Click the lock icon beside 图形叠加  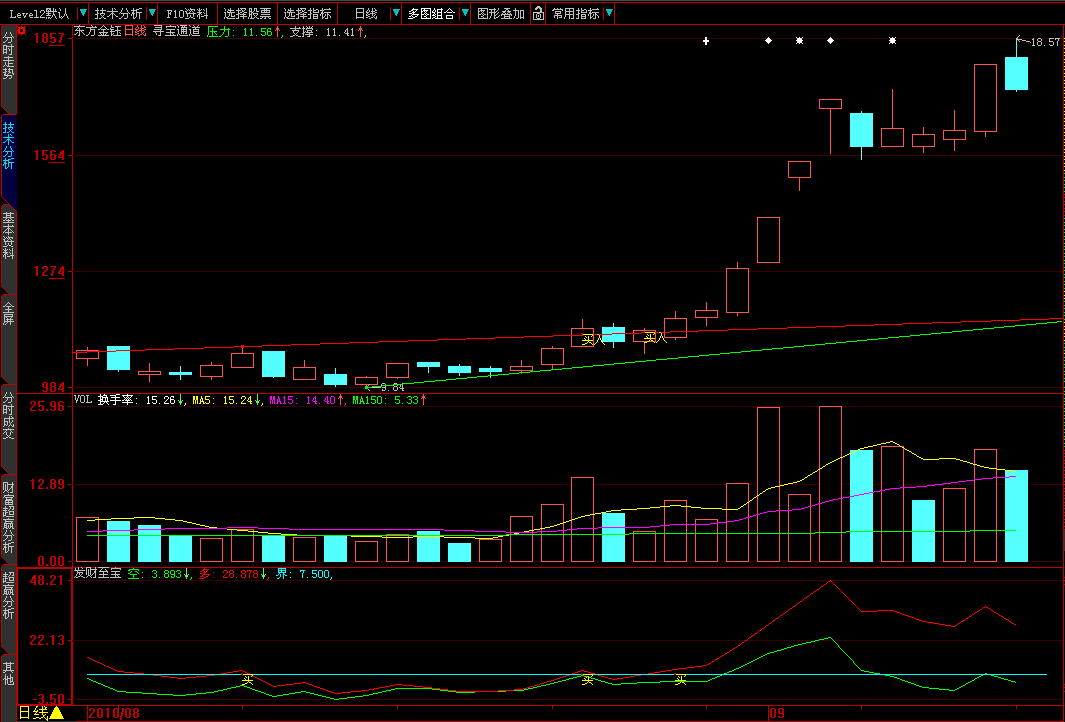click(x=538, y=14)
